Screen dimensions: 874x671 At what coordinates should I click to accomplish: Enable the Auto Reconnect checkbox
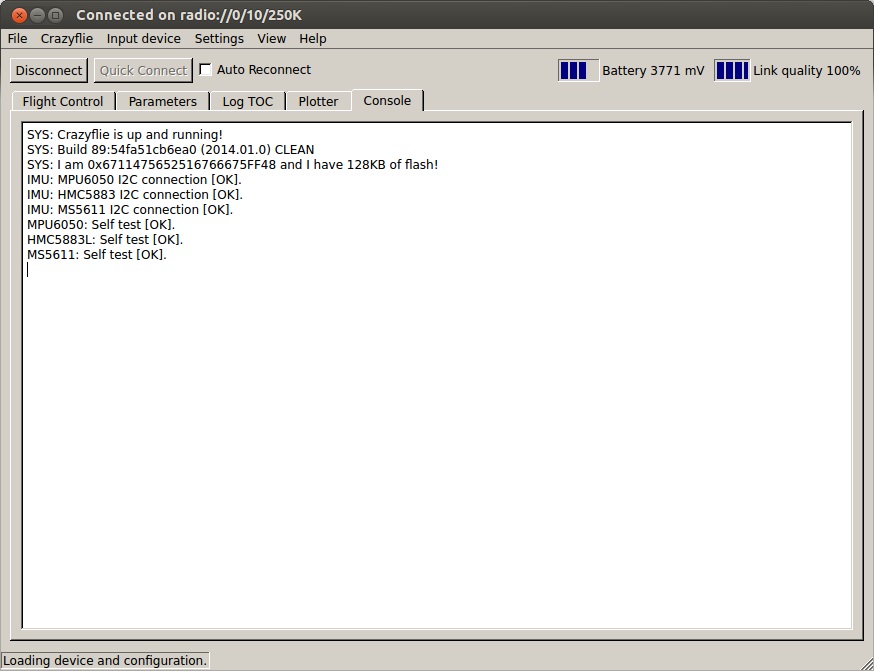(x=206, y=70)
